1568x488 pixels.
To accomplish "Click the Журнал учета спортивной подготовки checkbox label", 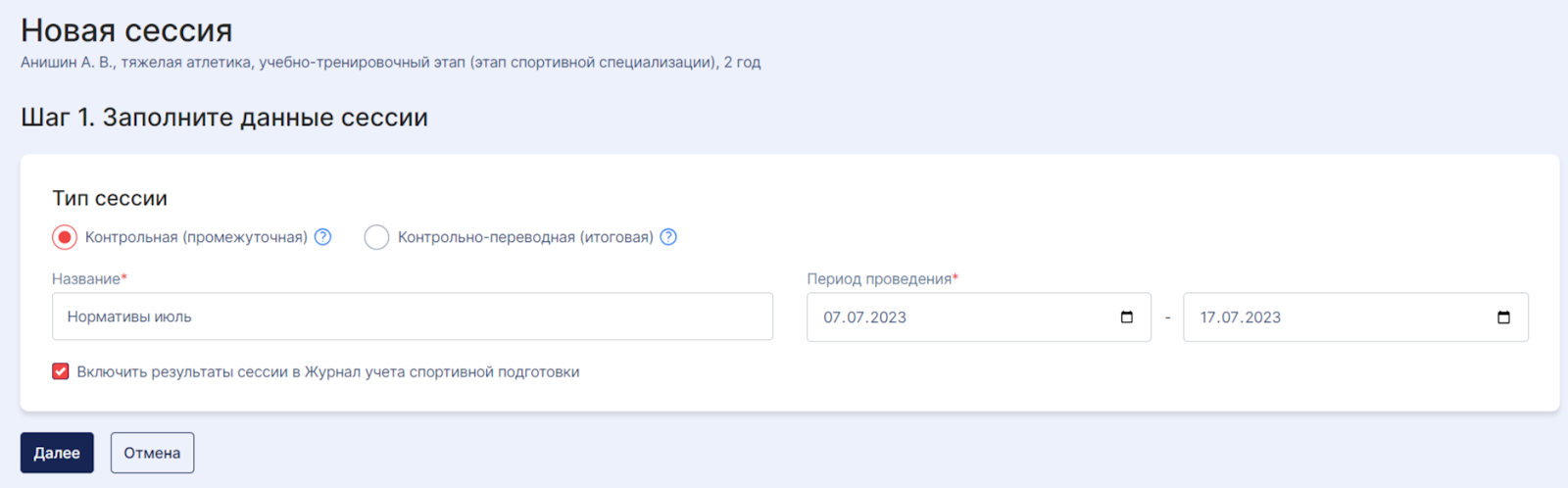I will pos(328,372).
